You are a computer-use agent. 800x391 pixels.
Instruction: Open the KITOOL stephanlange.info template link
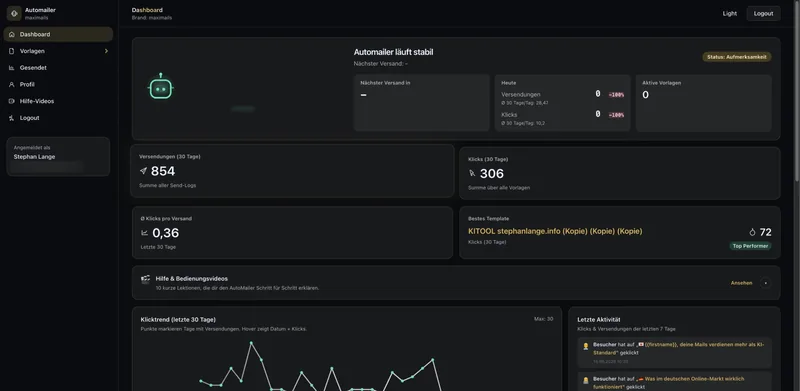555,231
